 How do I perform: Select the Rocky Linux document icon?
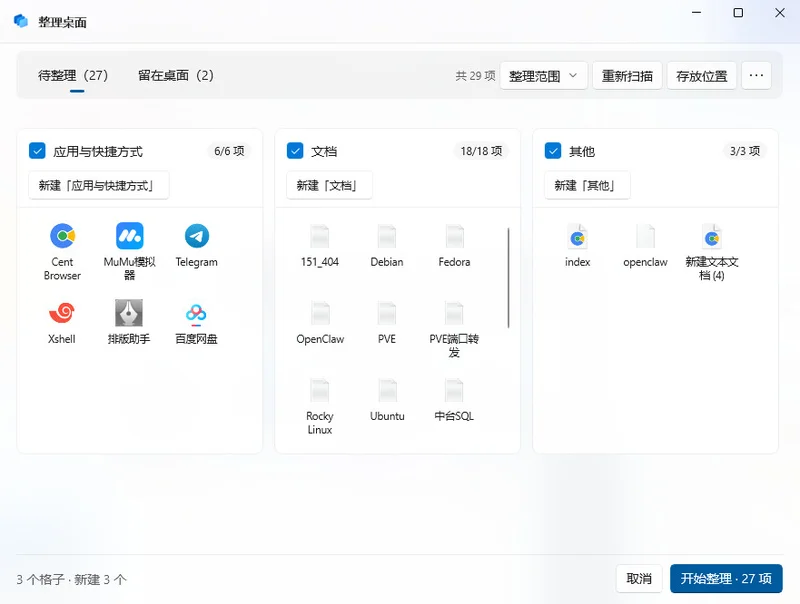[320, 390]
